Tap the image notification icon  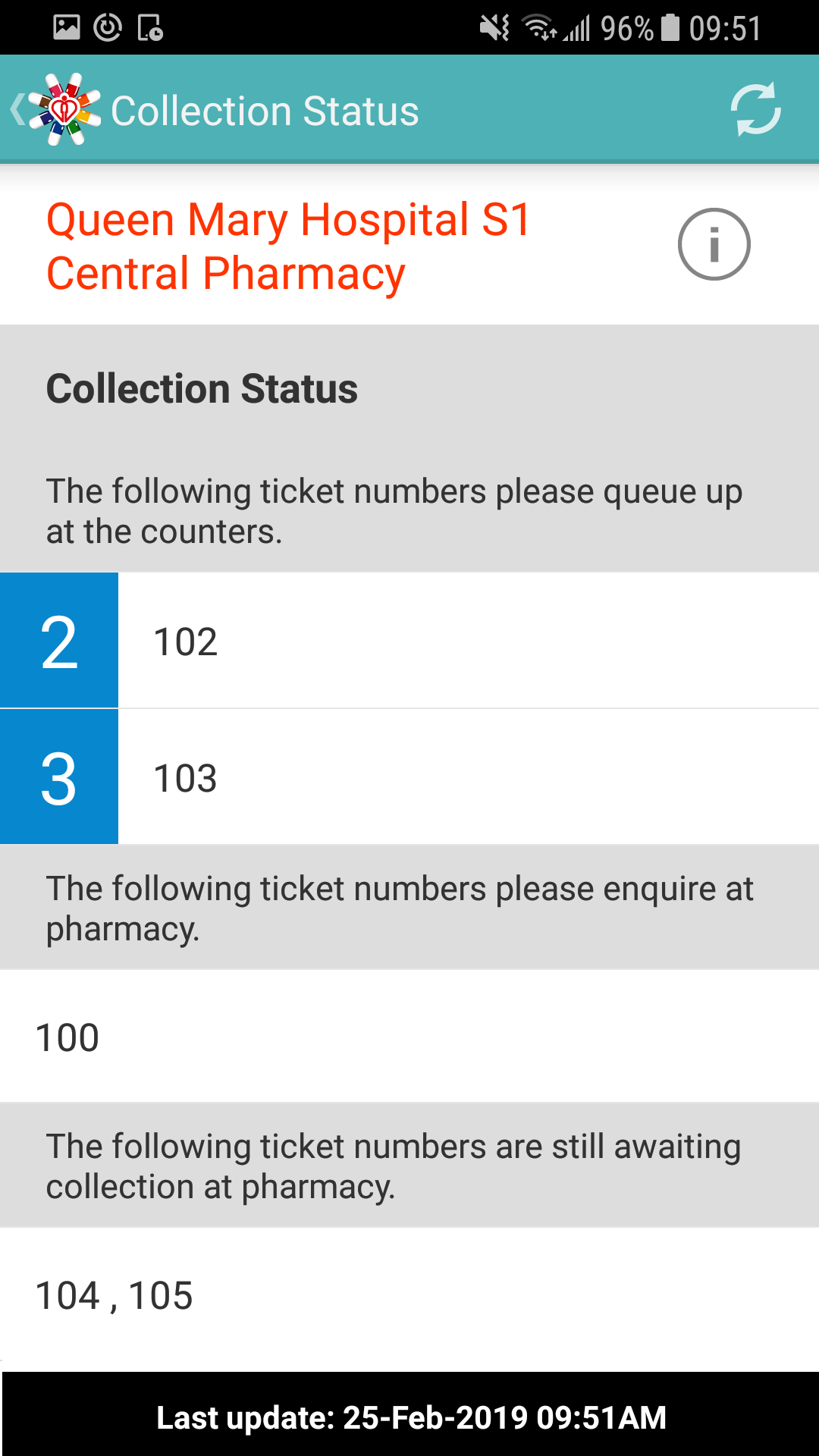click(x=67, y=28)
